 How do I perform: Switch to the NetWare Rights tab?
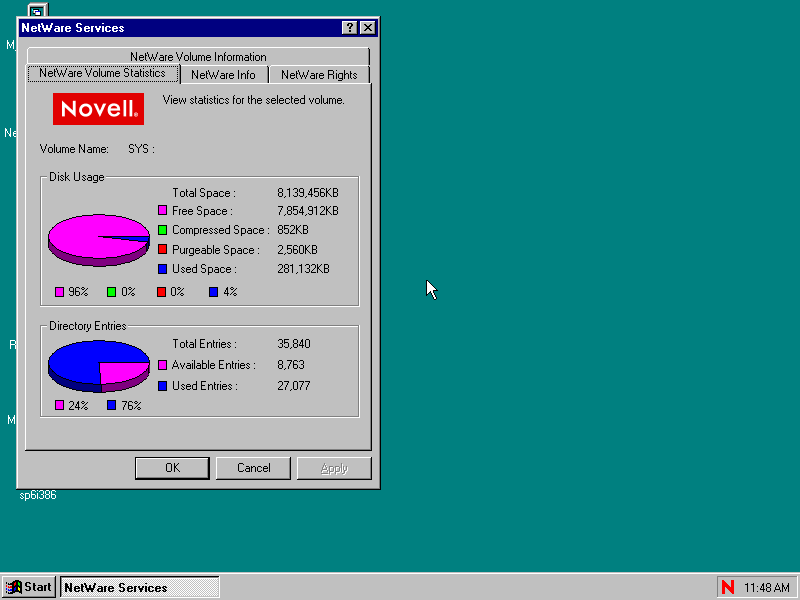(319, 75)
